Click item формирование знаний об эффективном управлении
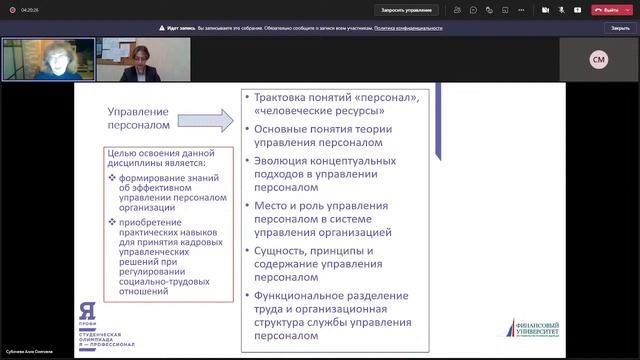 [173, 193]
